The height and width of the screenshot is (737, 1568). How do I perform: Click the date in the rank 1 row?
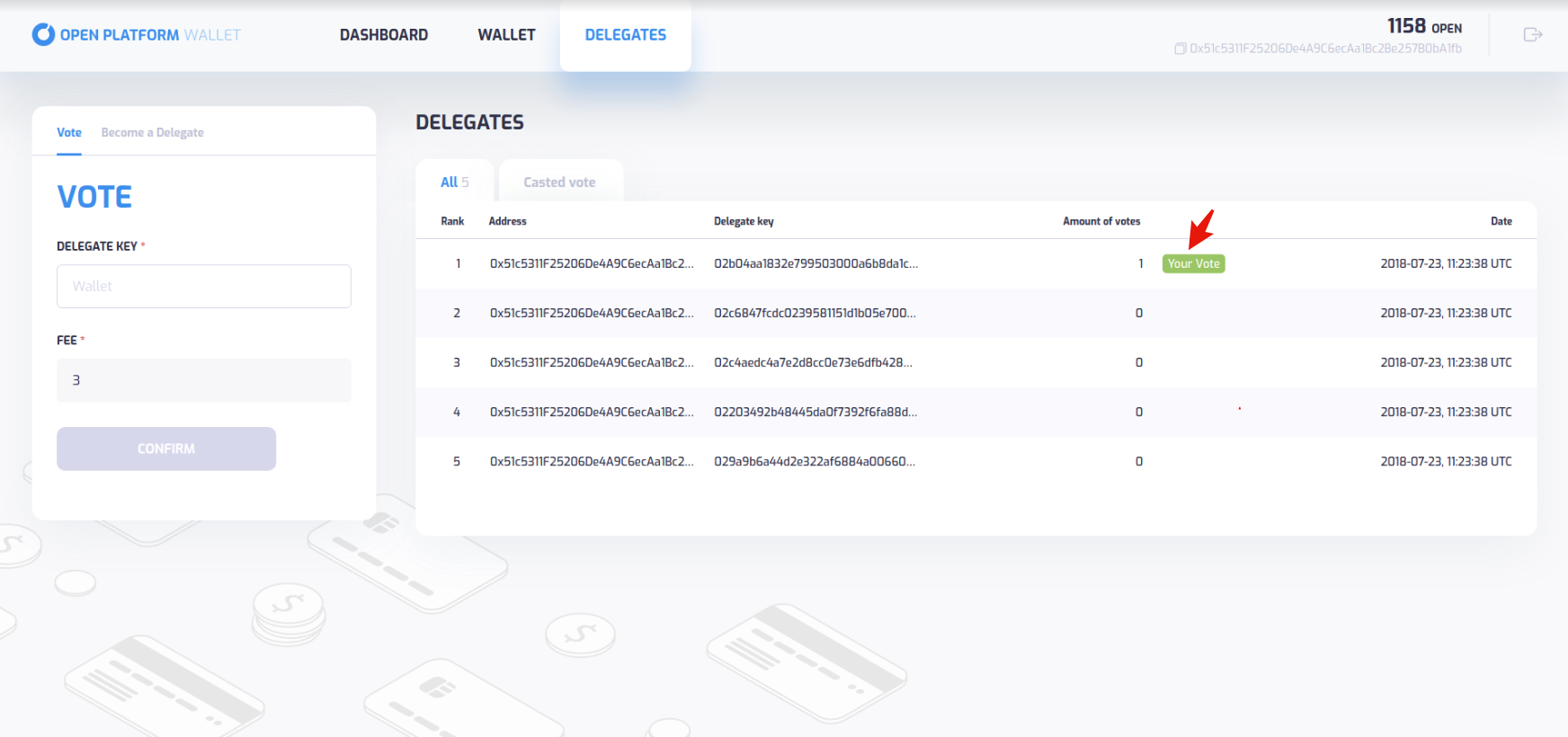pos(1446,263)
